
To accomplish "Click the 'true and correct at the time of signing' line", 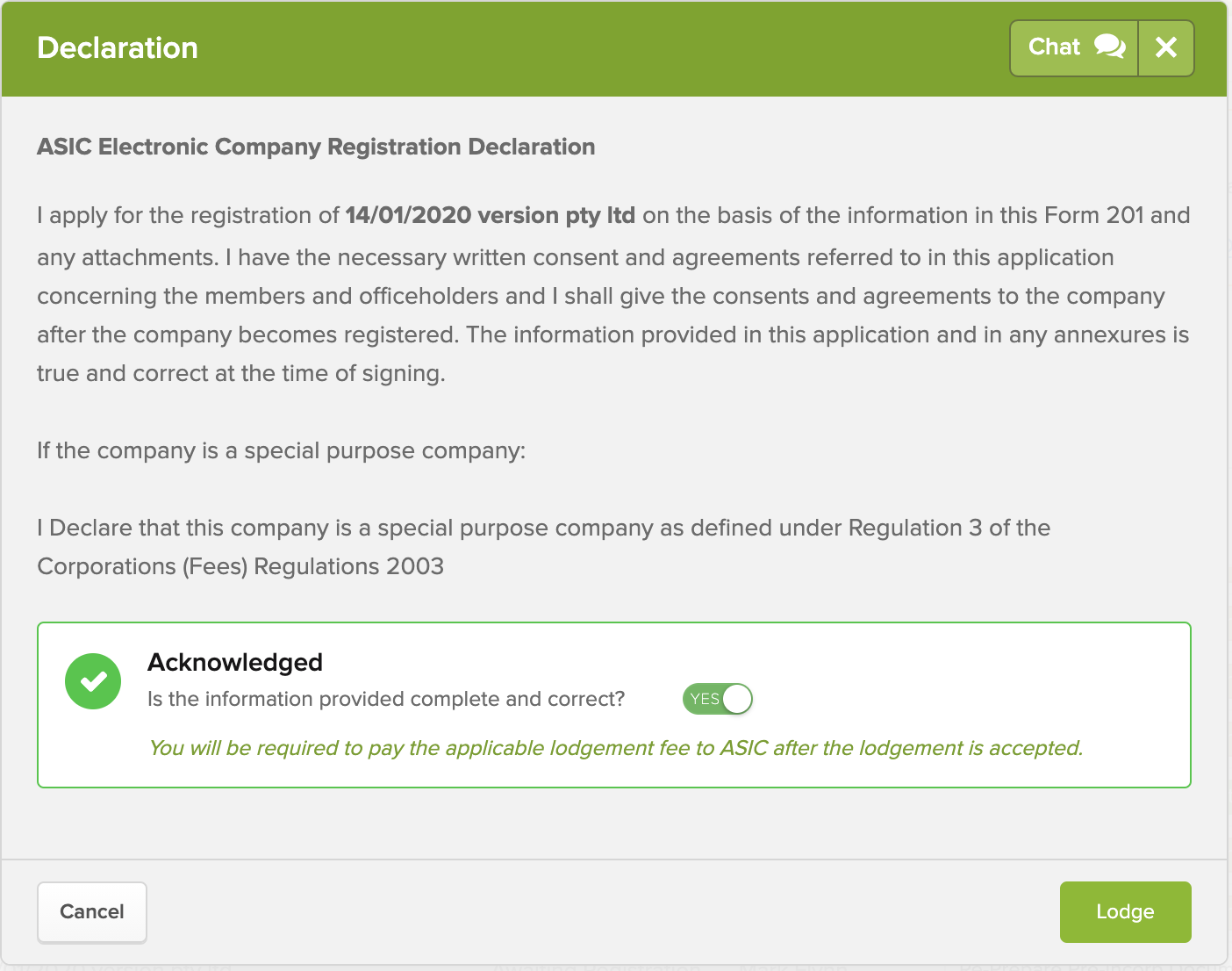I will 241,373.
